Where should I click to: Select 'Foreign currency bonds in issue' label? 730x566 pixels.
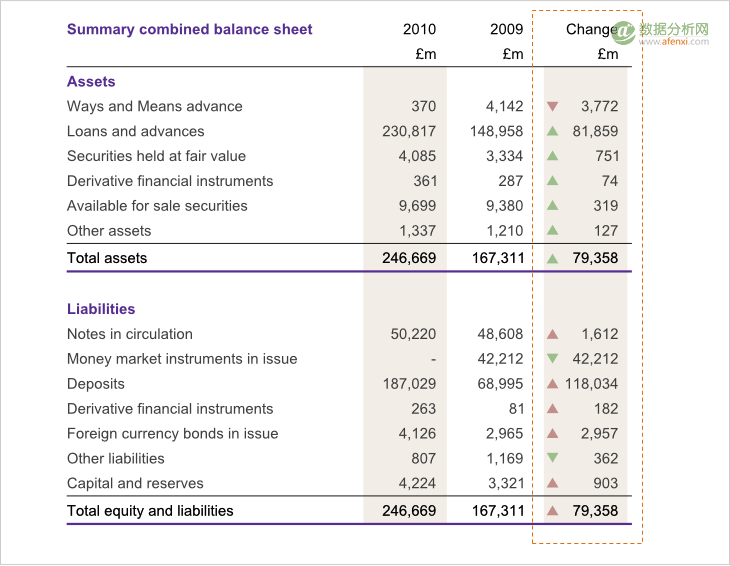173,434
